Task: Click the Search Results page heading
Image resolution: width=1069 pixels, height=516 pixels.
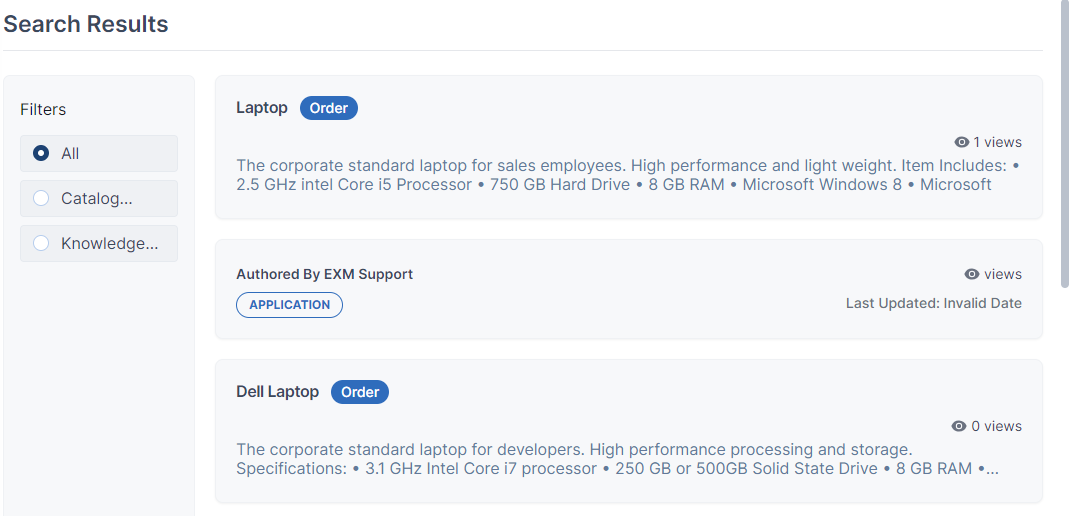Action: pos(86,24)
